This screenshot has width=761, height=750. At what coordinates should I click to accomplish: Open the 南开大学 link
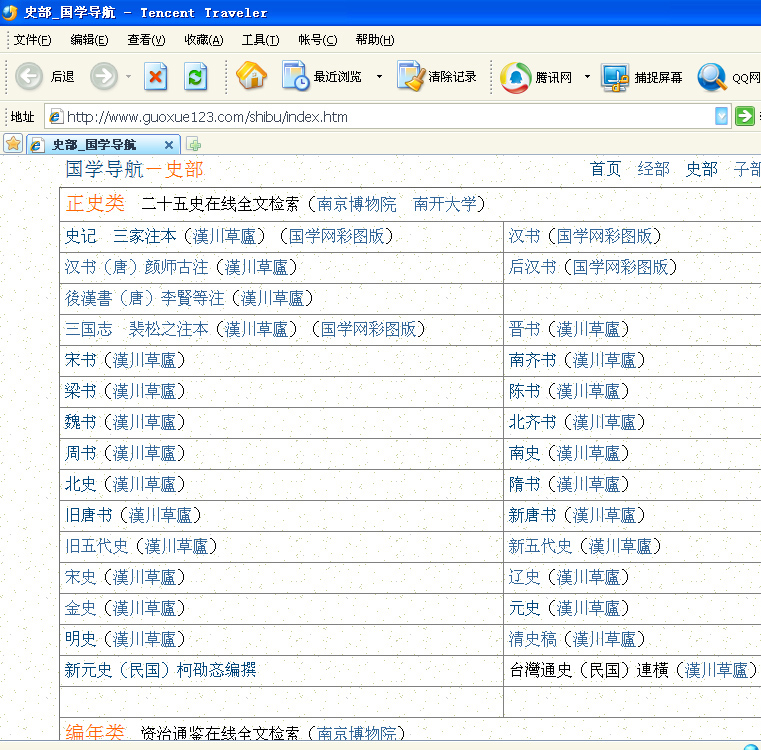[x=445, y=204]
